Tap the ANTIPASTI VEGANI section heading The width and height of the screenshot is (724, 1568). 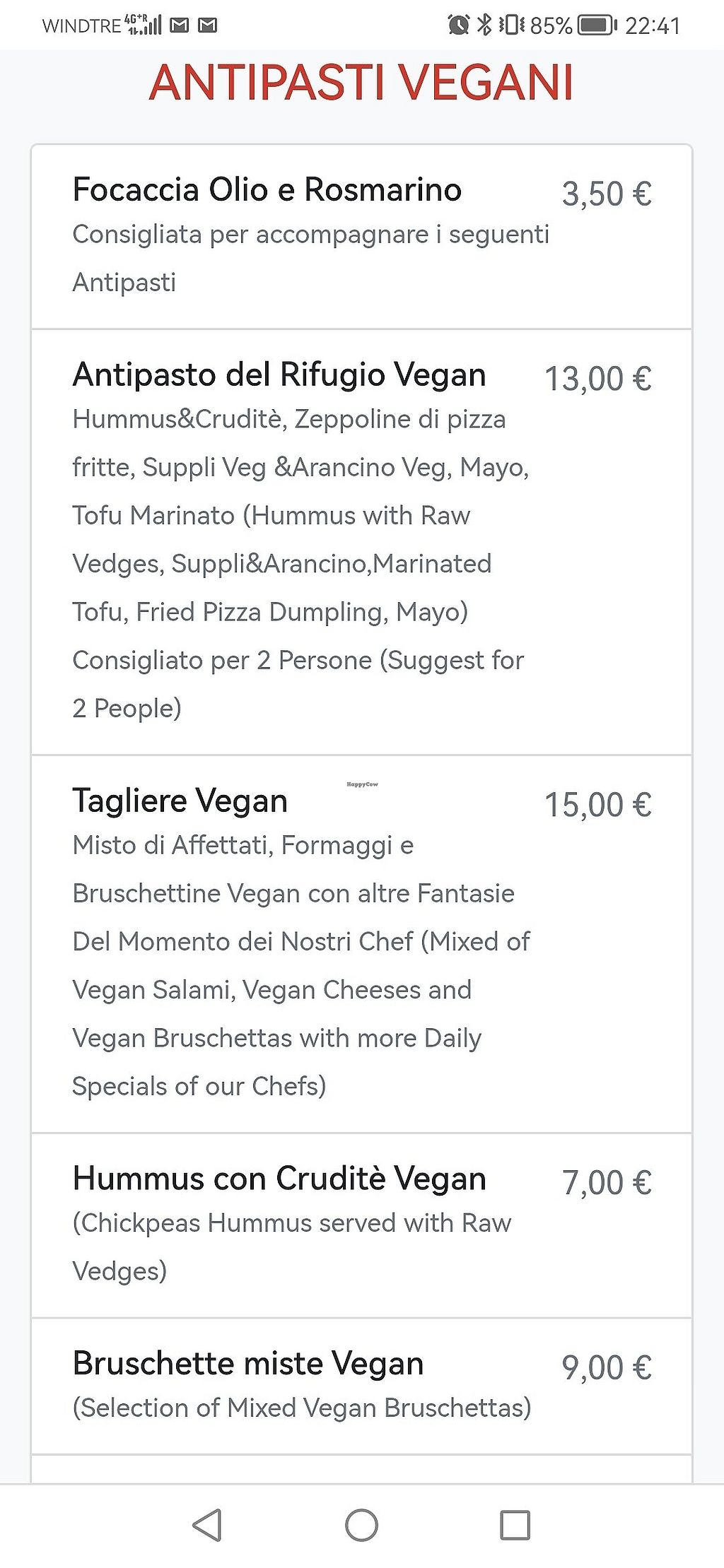[x=361, y=83]
